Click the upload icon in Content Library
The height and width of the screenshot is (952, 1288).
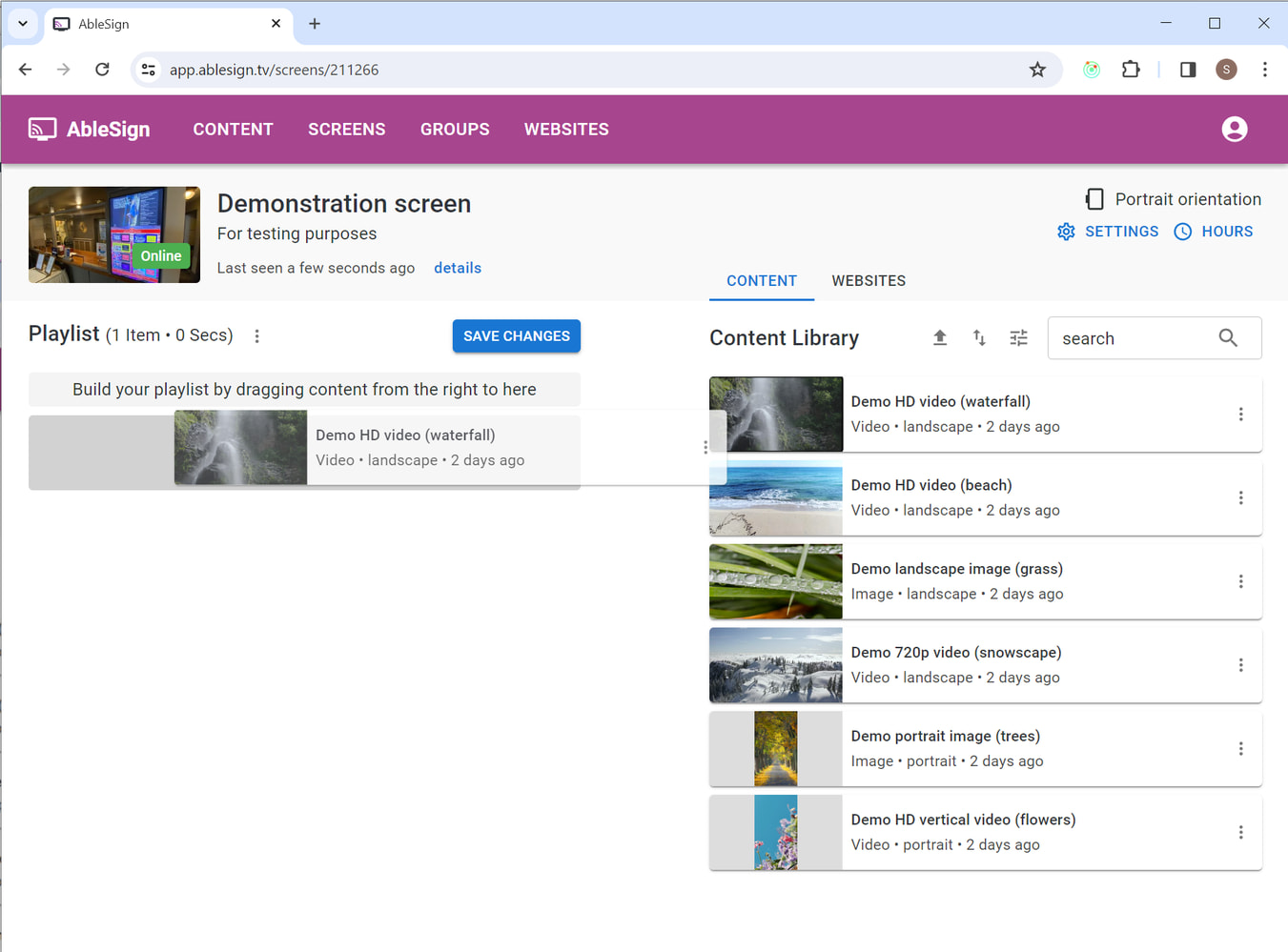tap(939, 338)
